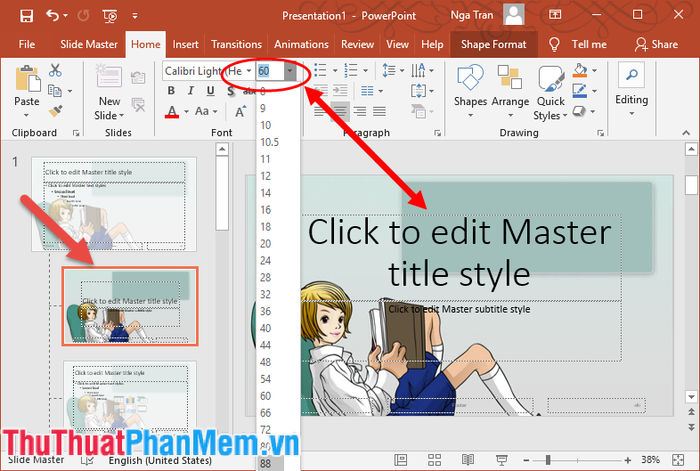Click the Start From Beginning slideshow icon
This screenshot has height=471, width=700.
pyautogui.click(x=110, y=16)
